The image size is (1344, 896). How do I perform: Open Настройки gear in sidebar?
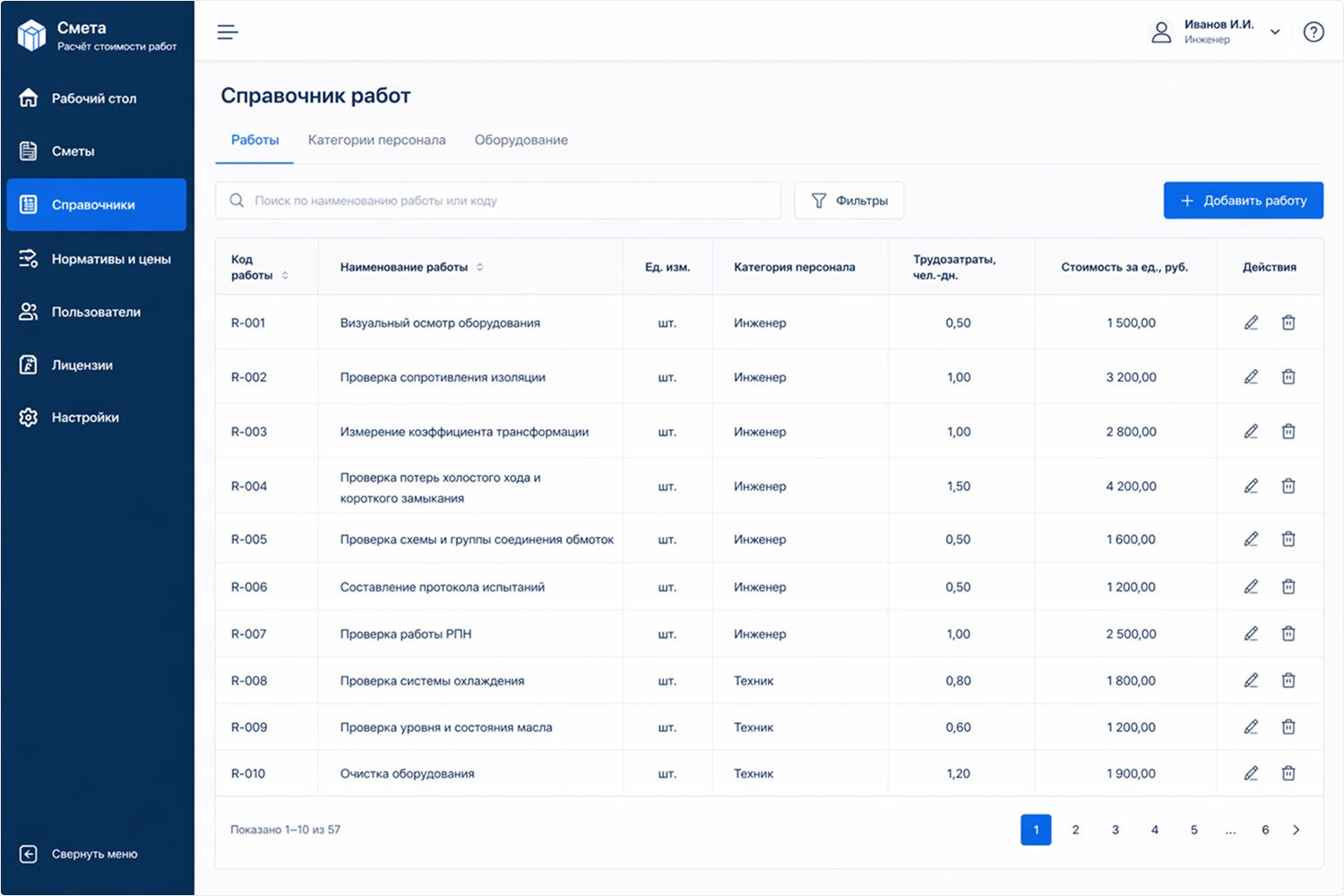(x=29, y=418)
